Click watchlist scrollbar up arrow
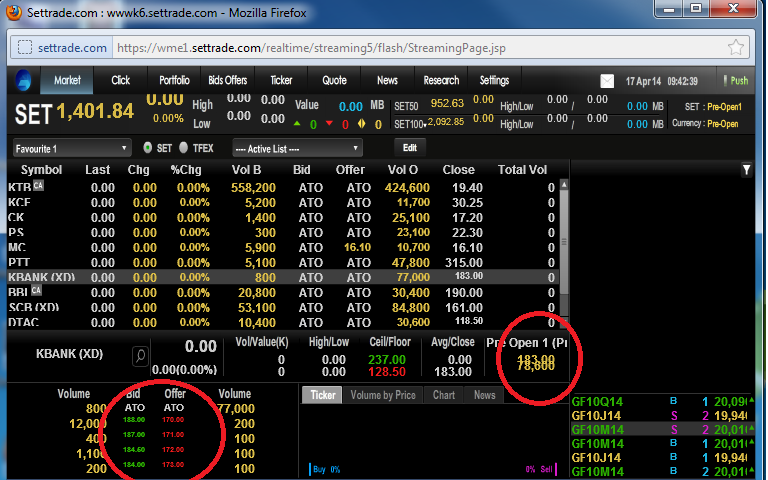 564,185
